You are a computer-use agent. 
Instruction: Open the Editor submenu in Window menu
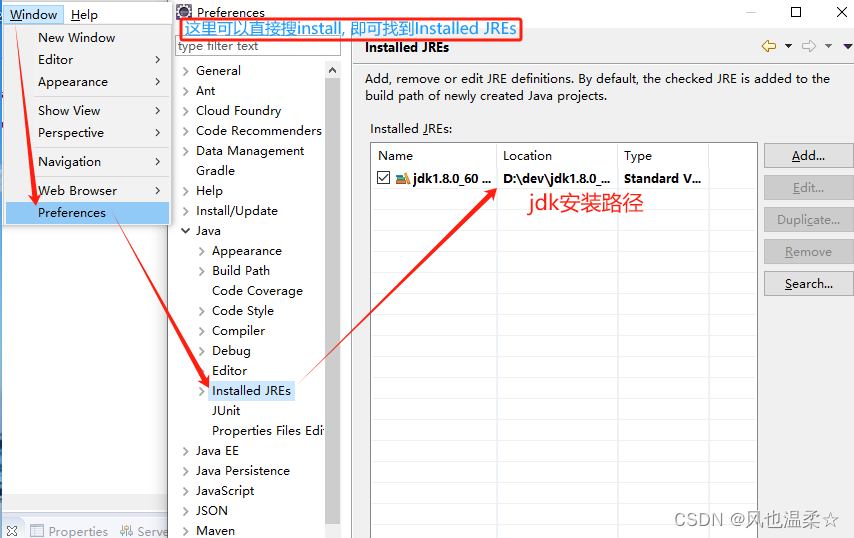coord(88,60)
